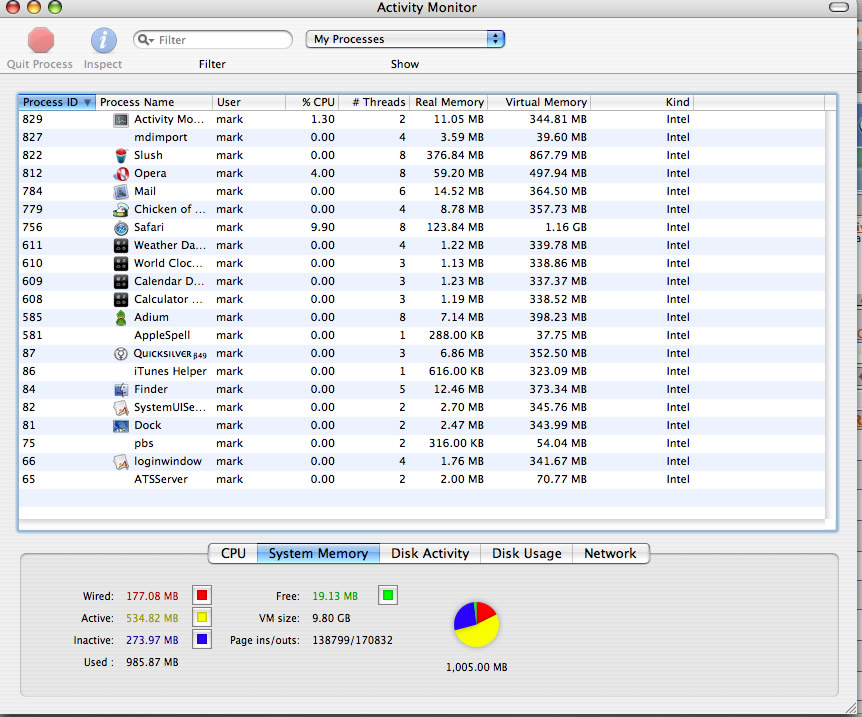The height and width of the screenshot is (717, 862).
Task: Click the Finder icon in process list
Action: coord(121,390)
